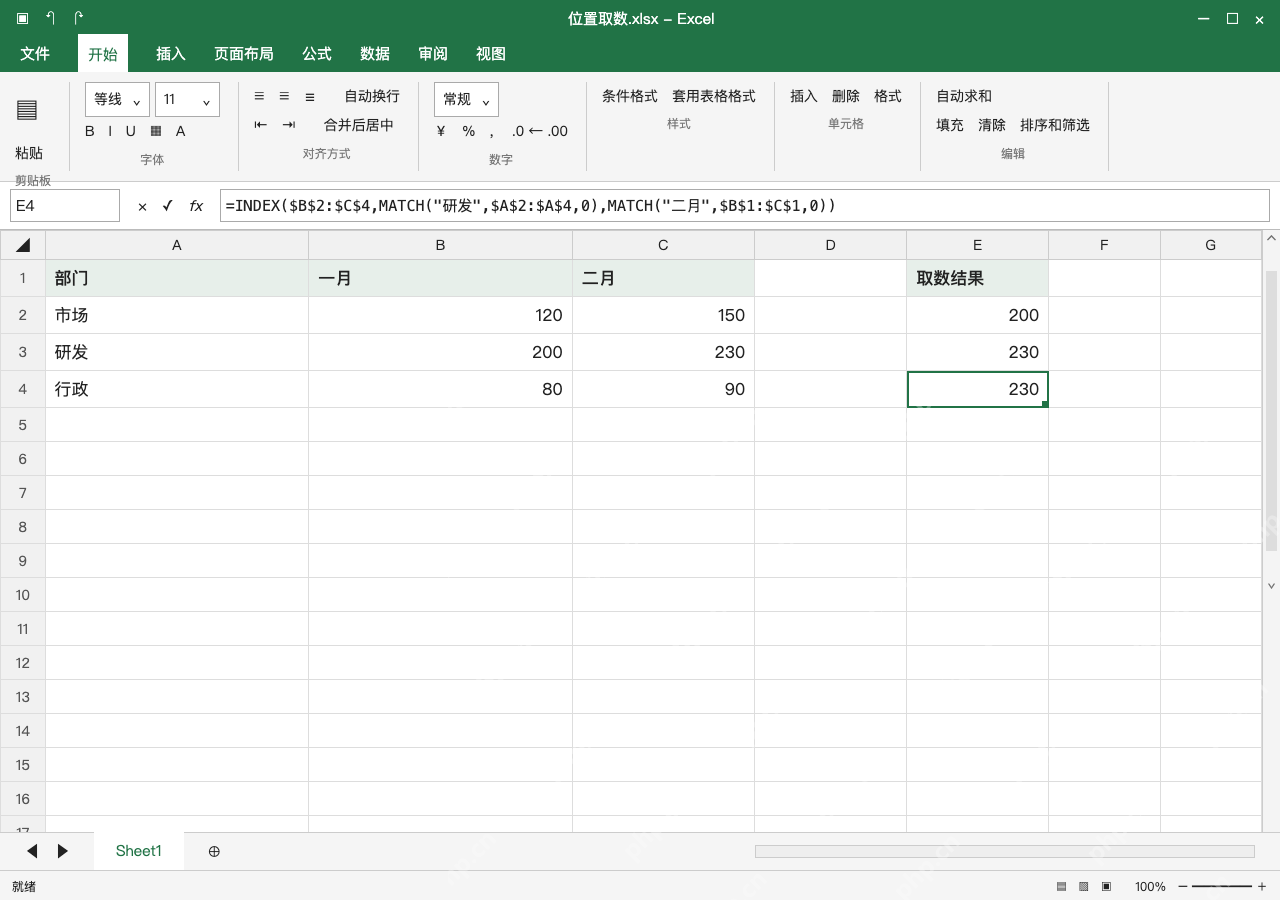
Task: Open the 套用表格格式 gallery
Action: 714,96
